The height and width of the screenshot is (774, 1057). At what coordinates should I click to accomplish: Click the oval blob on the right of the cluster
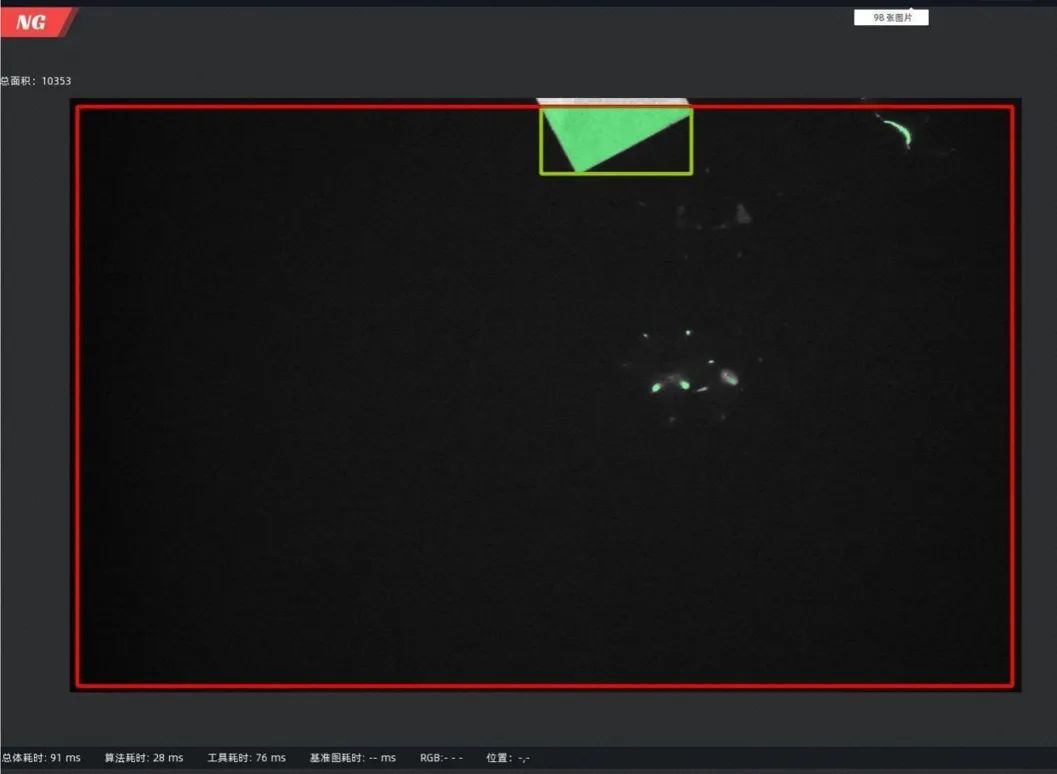(729, 377)
